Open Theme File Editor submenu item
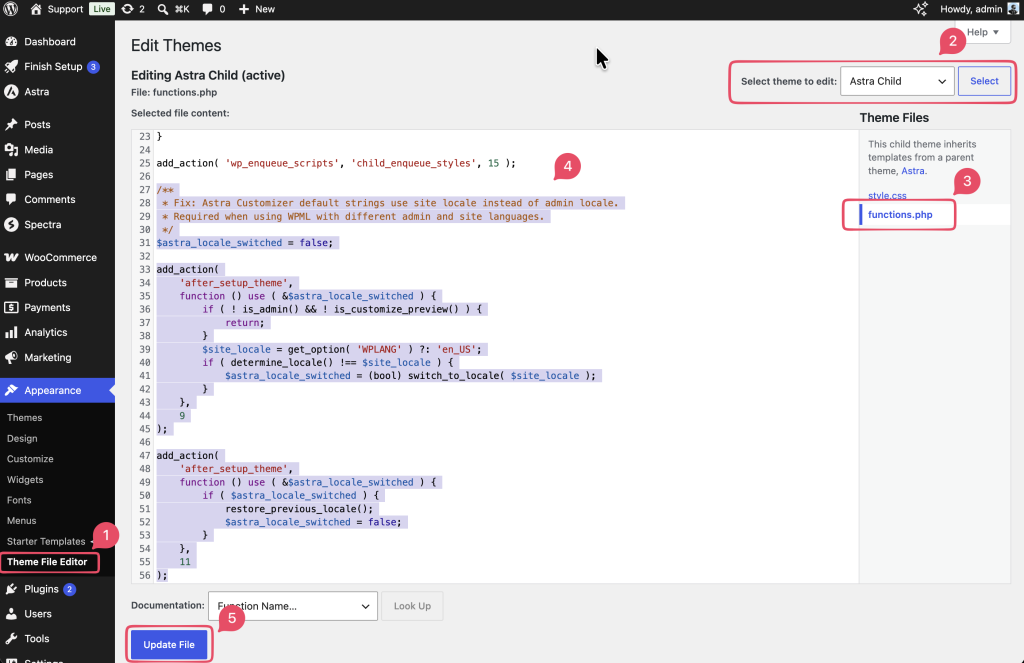1024x663 pixels. tap(47, 562)
